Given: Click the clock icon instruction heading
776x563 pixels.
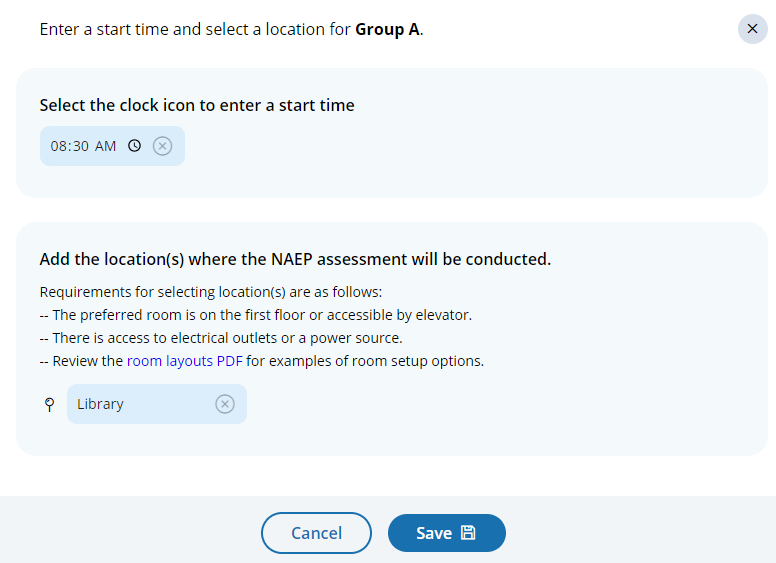Looking at the screenshot, I should click(x=197, y=105).
